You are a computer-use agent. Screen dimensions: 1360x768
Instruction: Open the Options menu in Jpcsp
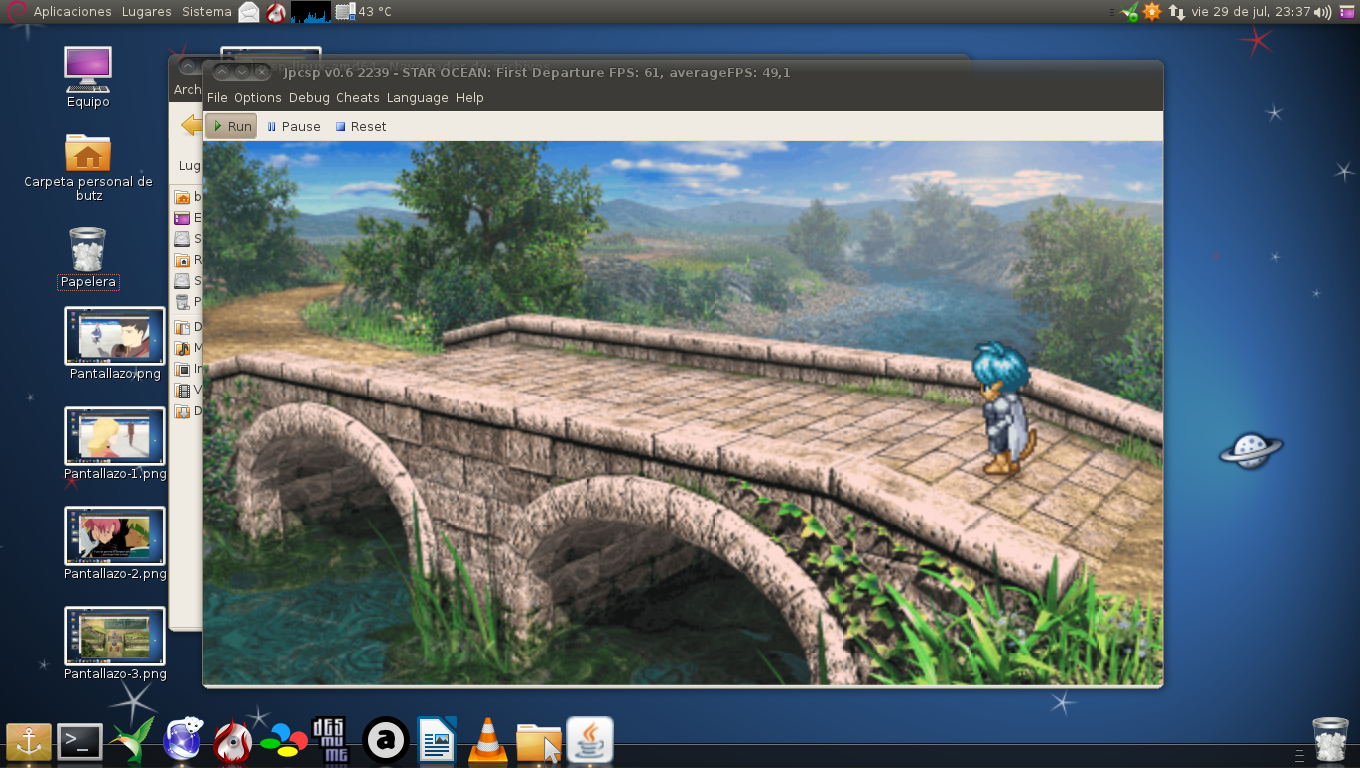point(258,98)
